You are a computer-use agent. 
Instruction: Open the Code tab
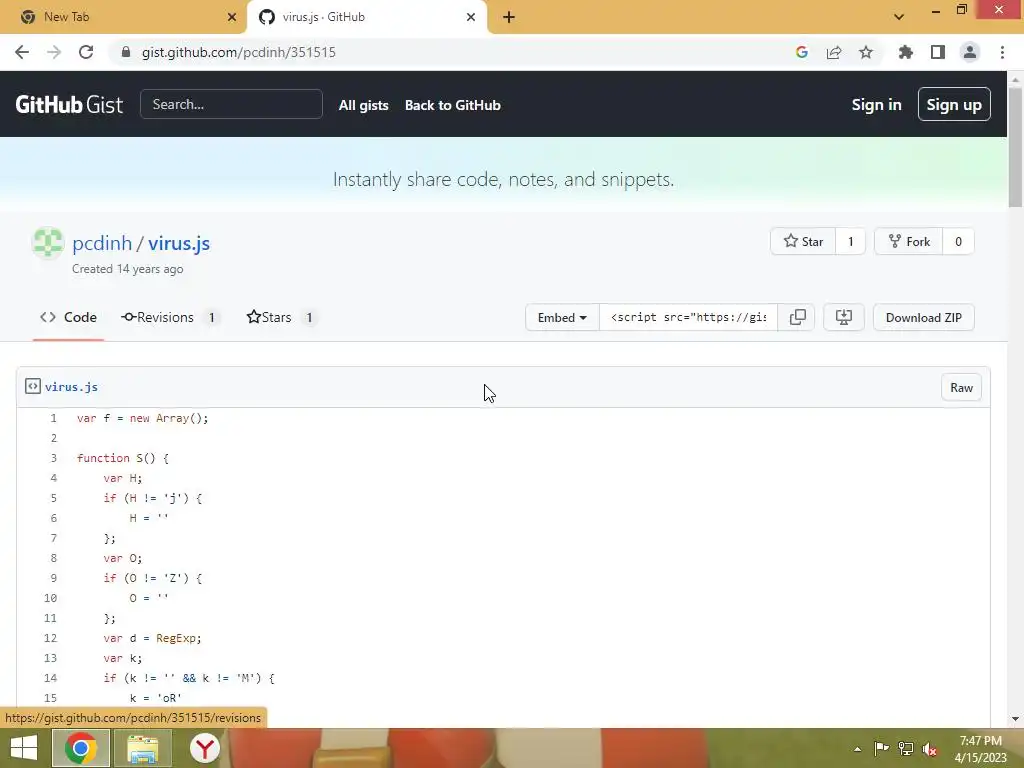tap(69, 317)
